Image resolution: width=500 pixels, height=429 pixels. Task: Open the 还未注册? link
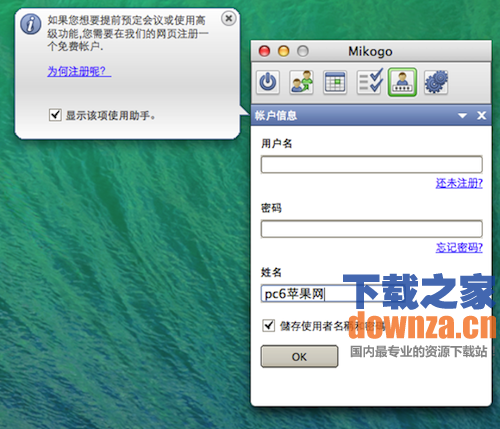(x=459, y=183)
